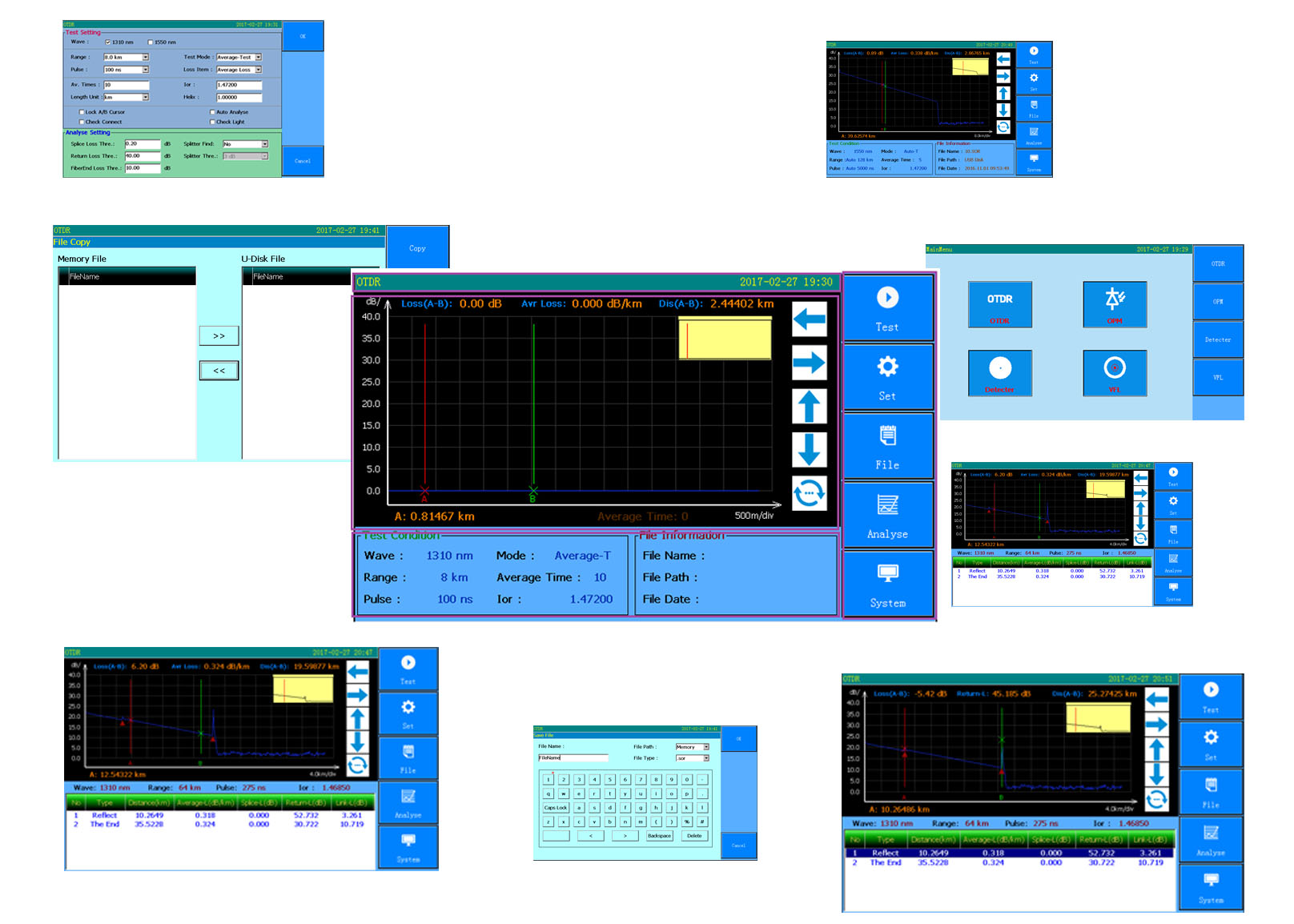Click the right arrow on the 20:51 OTDR screen
This screenshot has height=924, width=1294.
tap(1156, 725)
